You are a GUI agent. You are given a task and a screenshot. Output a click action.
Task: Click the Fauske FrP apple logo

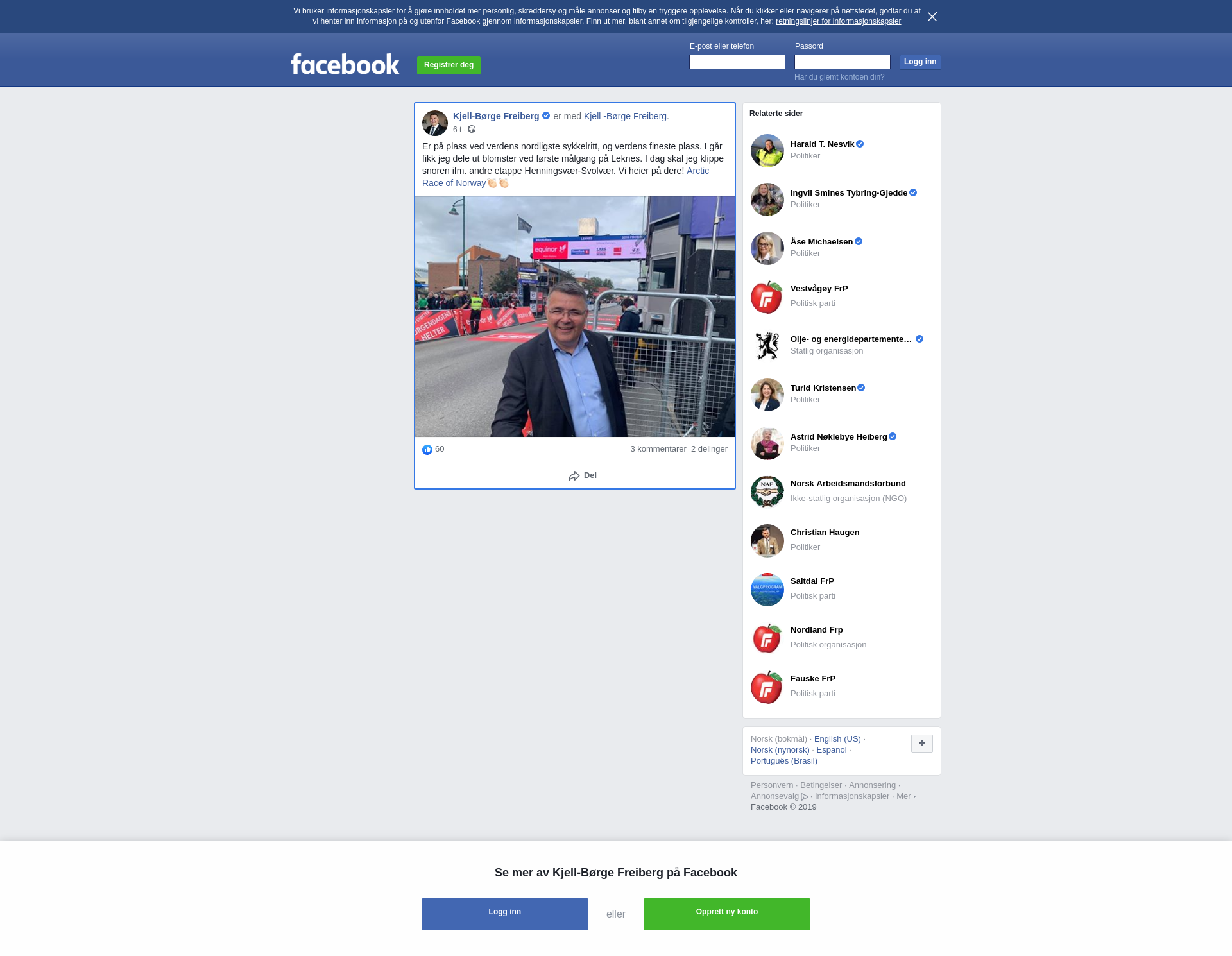click(x=767, y=687)
